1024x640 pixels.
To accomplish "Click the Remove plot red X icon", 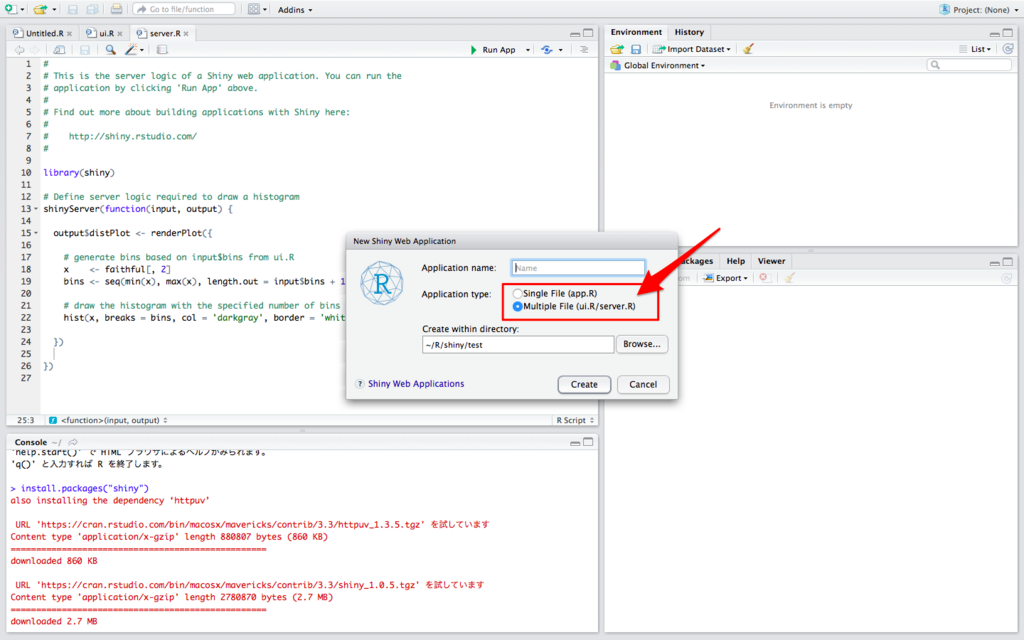I will point(763,278).
